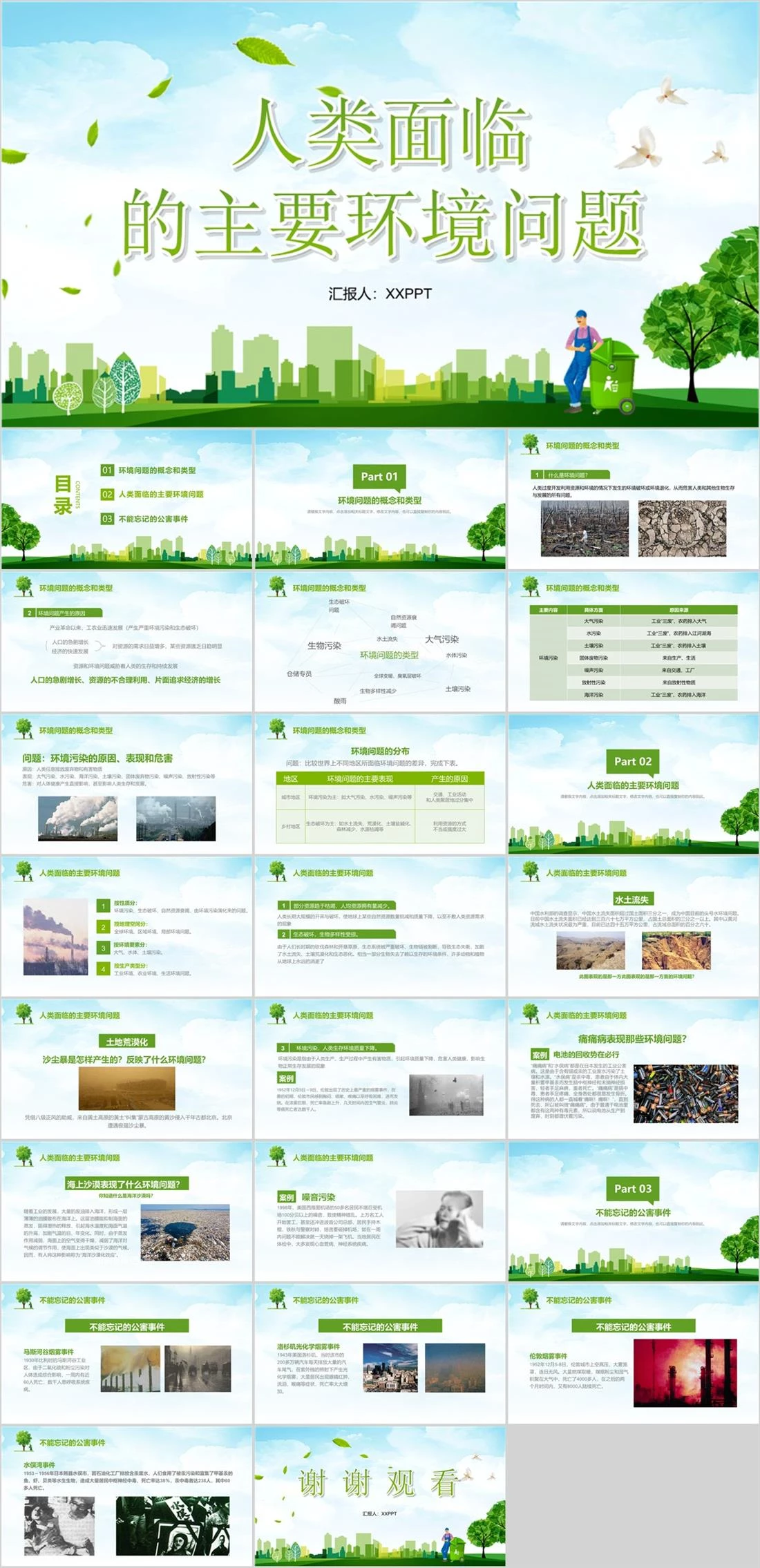Click the 什么是环境问题? section label

(571, 475)
